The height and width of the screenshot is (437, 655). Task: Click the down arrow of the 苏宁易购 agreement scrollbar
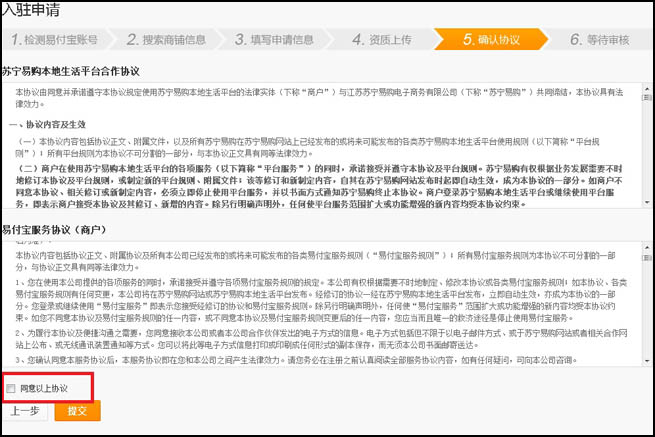[647, 203]
